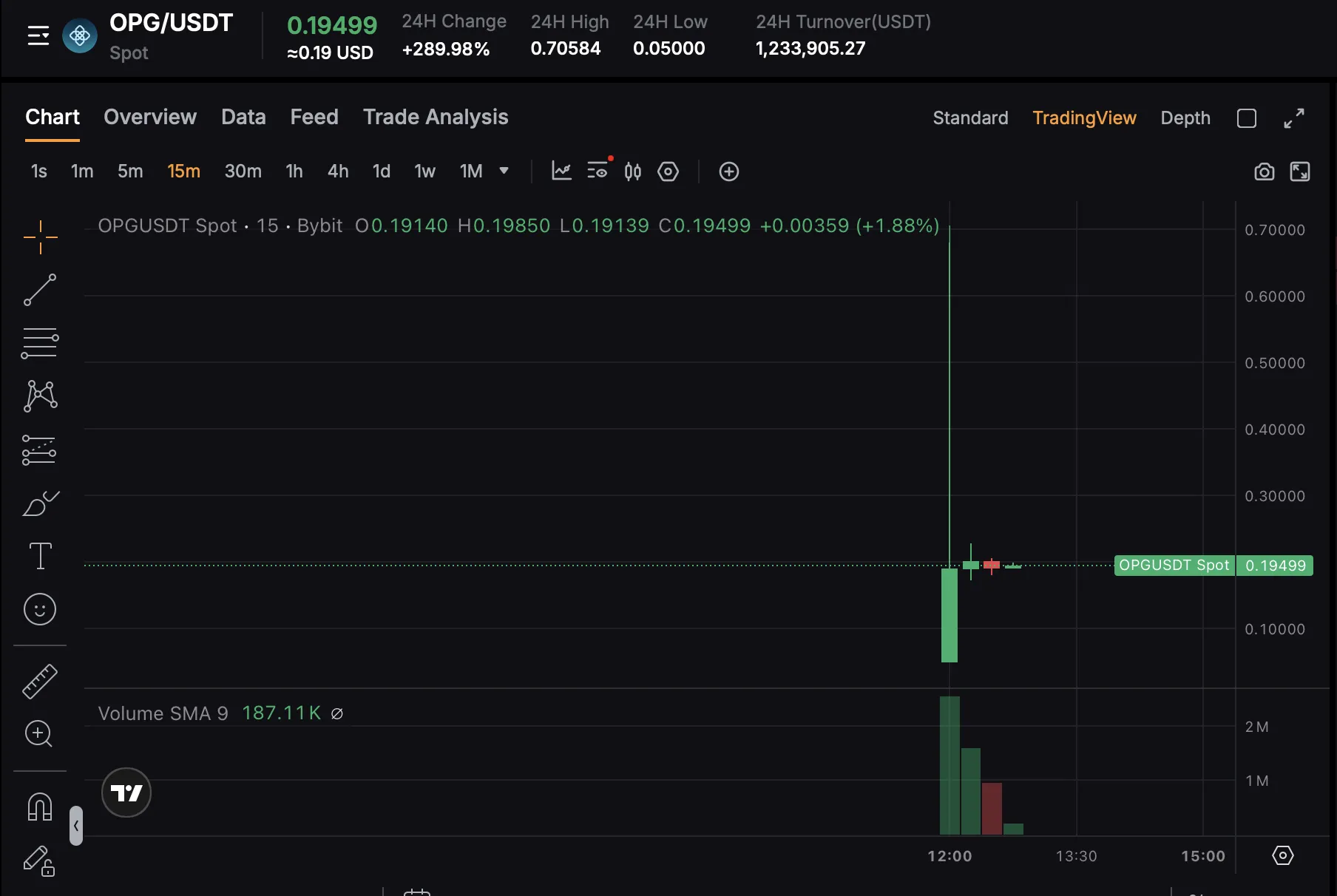Screen dimensions: 1337x896
Task: Select the Text annotation tool
Action: [x=40, y=556]
